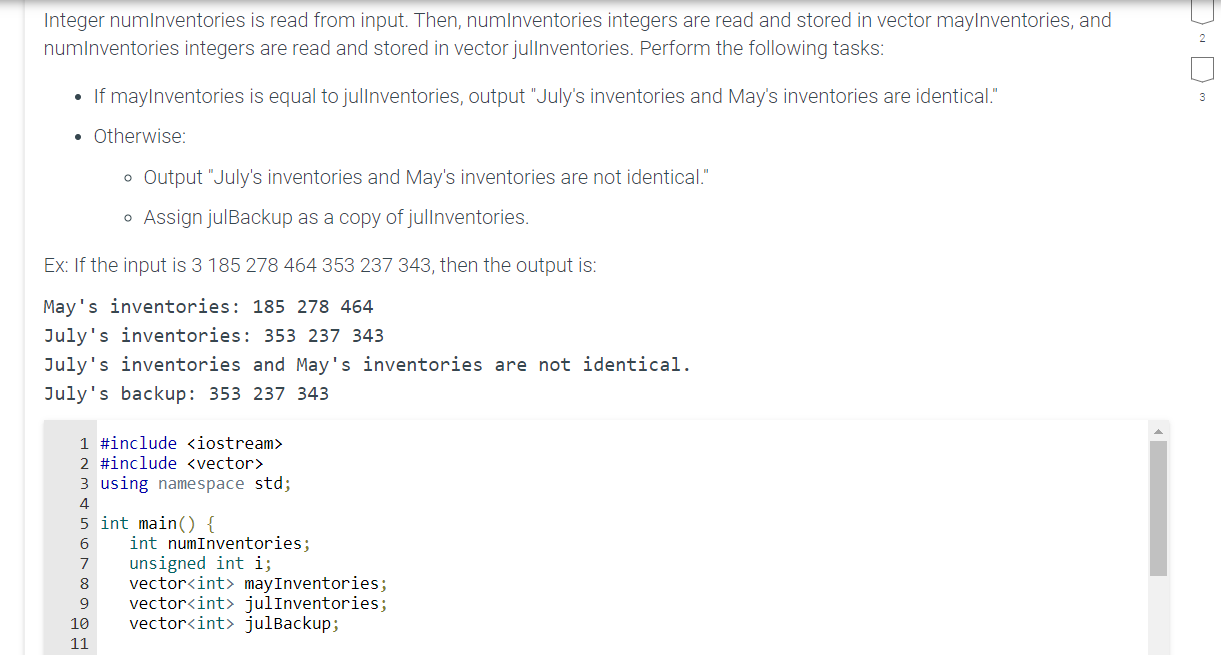The image size is (1221, 662).
Task: Select the July's backup output example text
Action: pyautogui.click(x=185, y=393)
